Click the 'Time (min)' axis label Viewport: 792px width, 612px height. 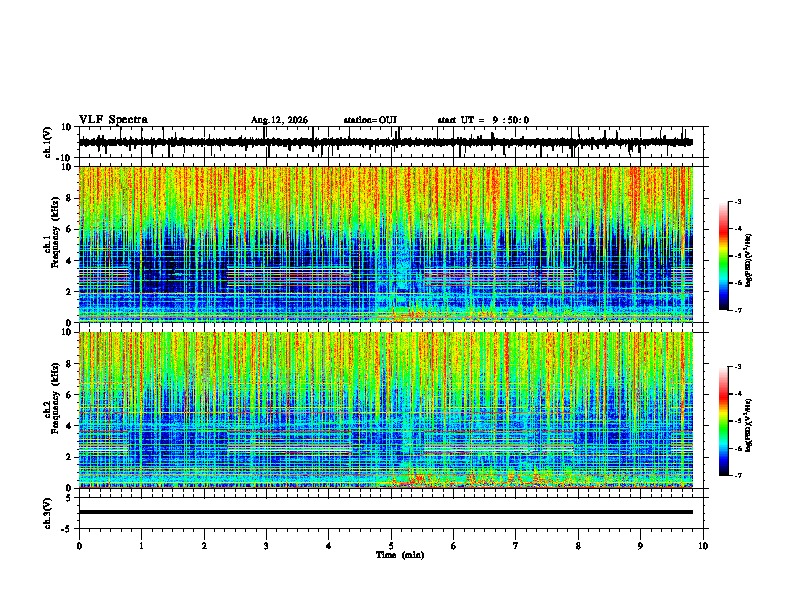(x=400, y=555)
